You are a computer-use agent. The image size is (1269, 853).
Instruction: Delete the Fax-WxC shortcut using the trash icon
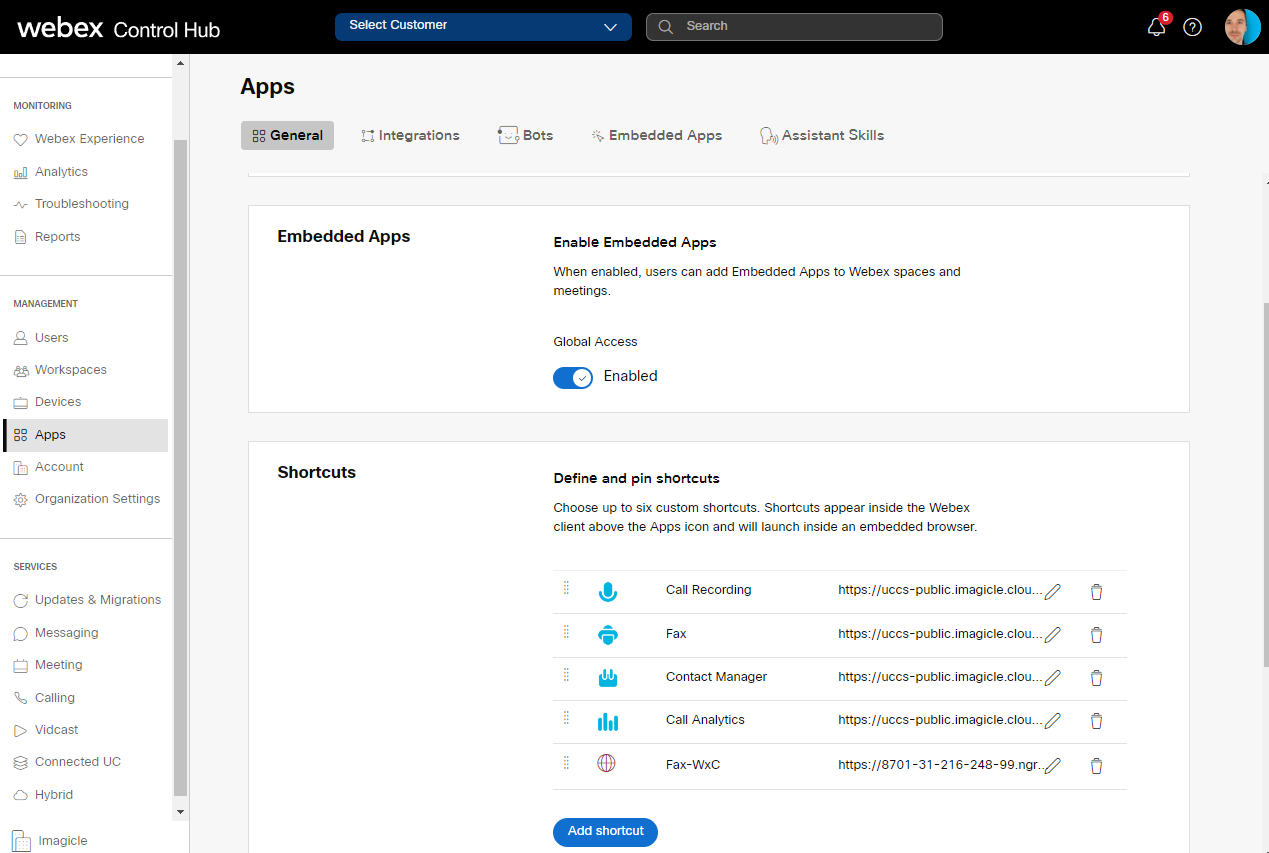pyautogui.click(x=1096, y=763)
